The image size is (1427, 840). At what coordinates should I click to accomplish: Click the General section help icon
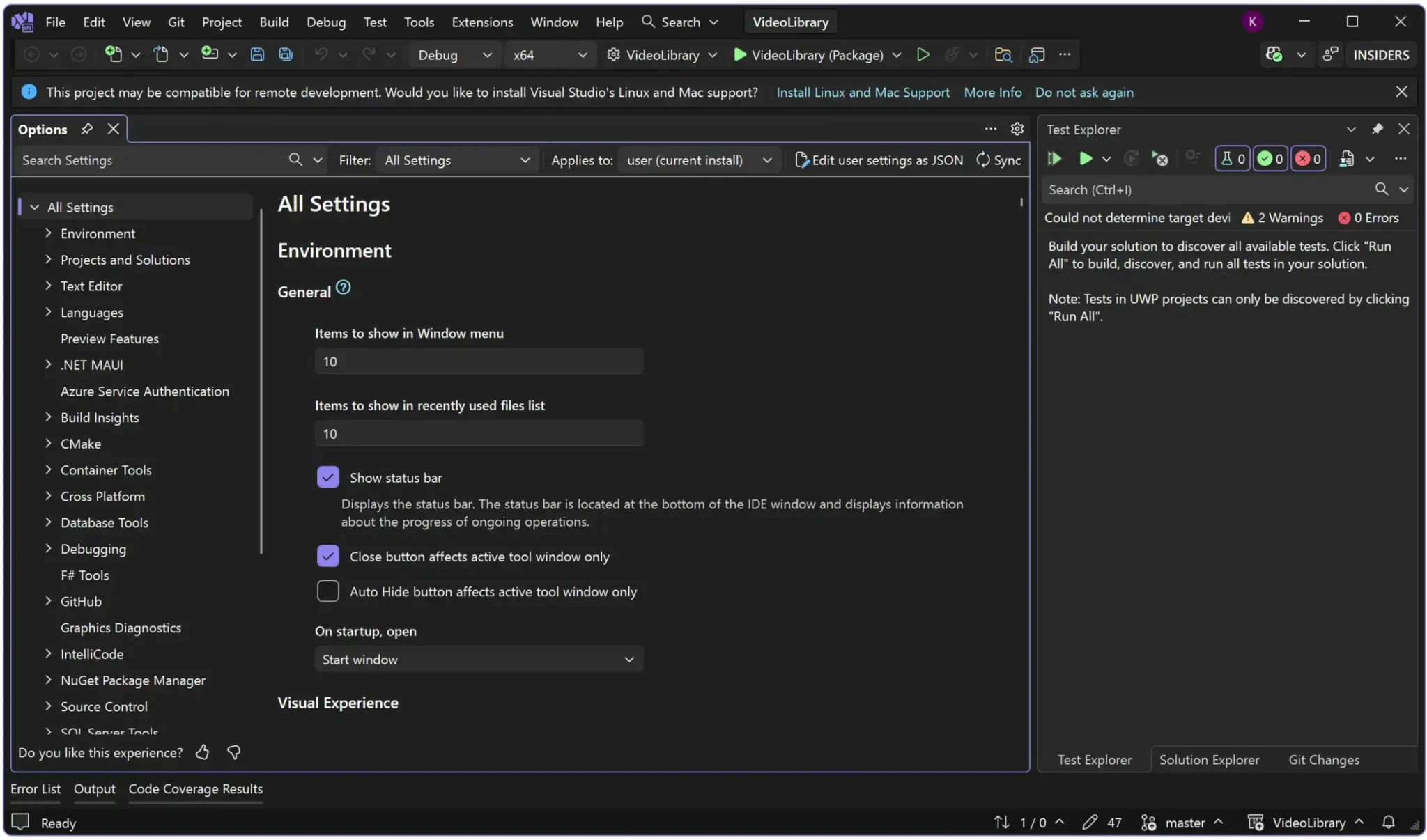344,287
